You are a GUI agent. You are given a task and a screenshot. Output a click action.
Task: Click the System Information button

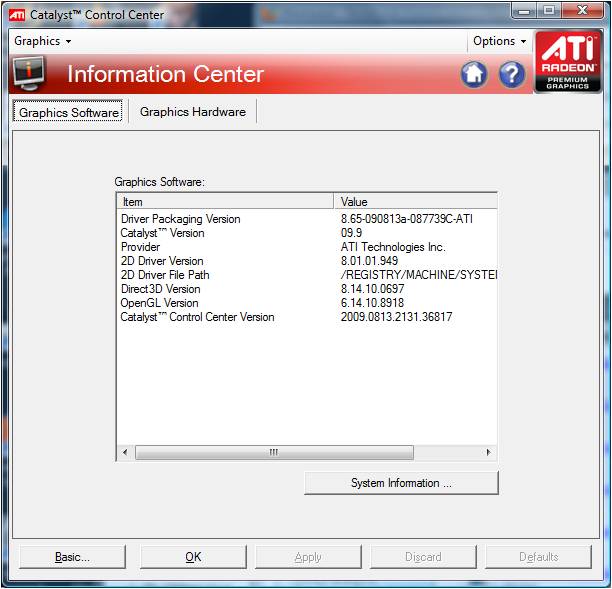(x=401, y=483)
